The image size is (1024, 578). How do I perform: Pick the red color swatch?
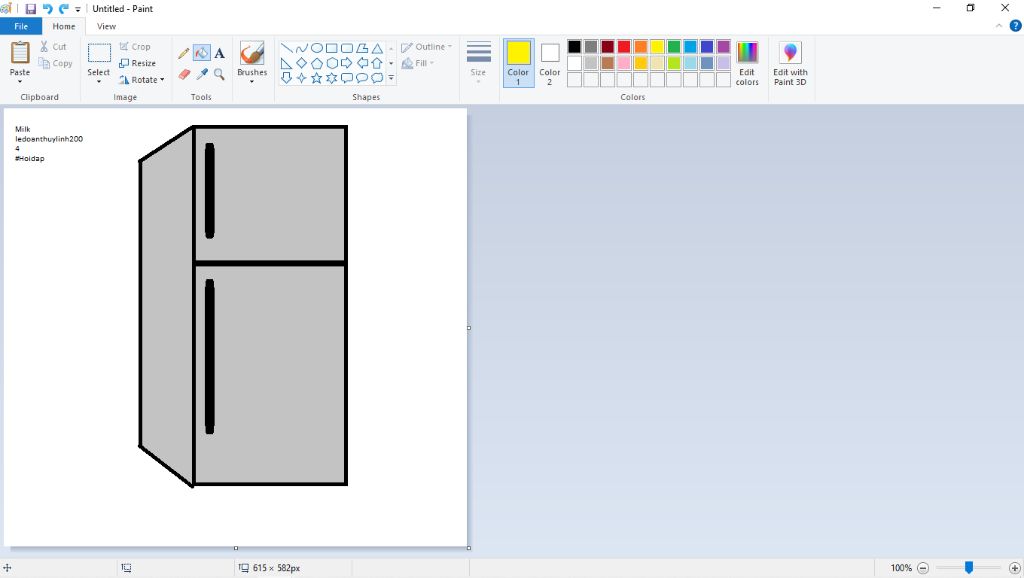[624, 46]
